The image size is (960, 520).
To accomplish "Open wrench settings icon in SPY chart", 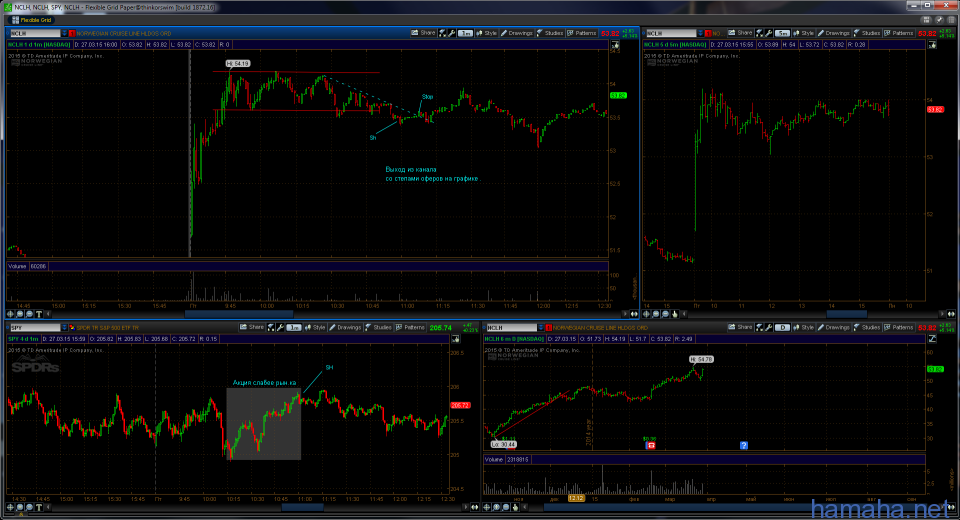I will tap(280, 328).
